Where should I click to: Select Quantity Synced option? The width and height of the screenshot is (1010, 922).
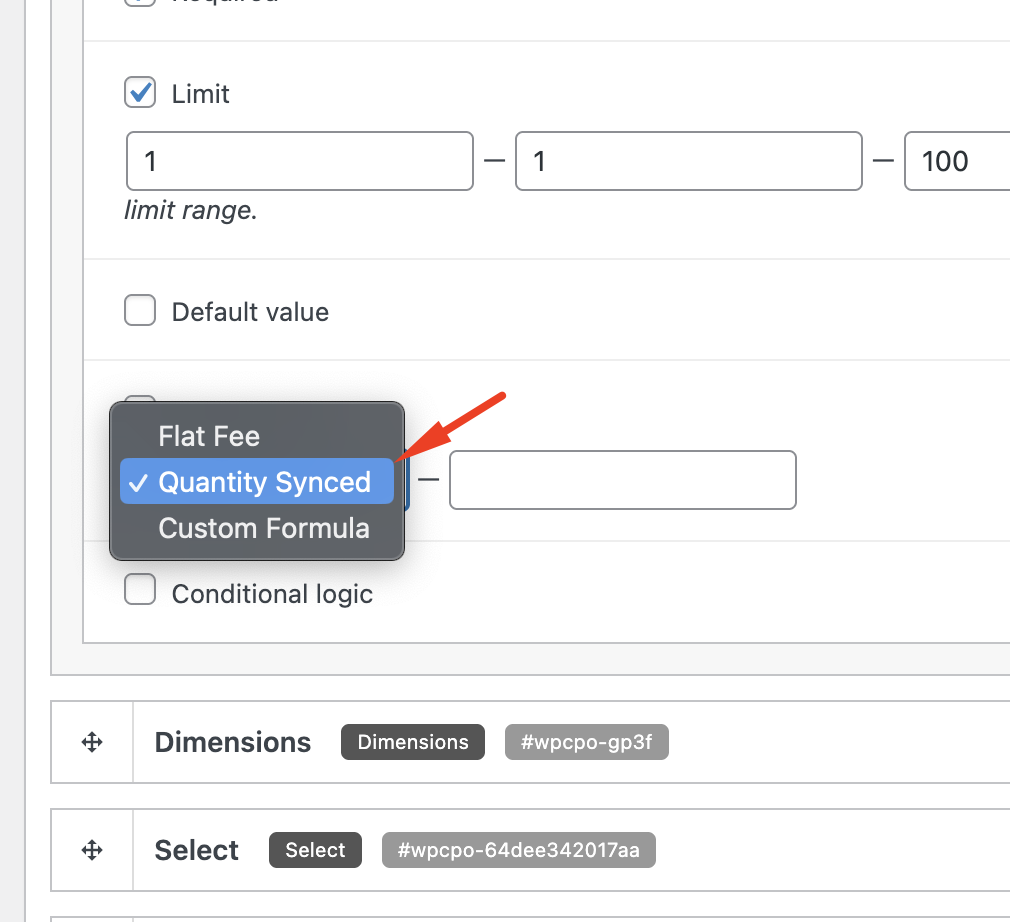(x=264, y=482)
